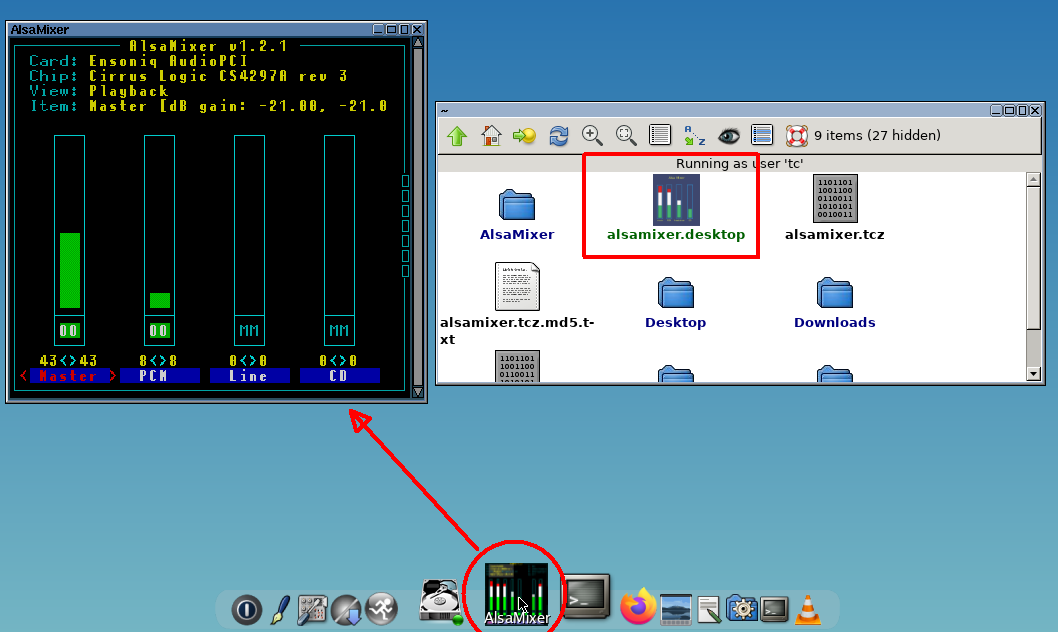
Task: Switch file manager to list details view
Action: pyautogui.click(x=660, y=135)
